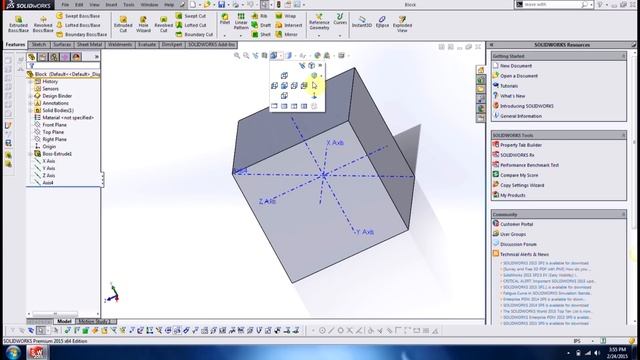
Task: Open the File menu
Action: tap(65, 4)
